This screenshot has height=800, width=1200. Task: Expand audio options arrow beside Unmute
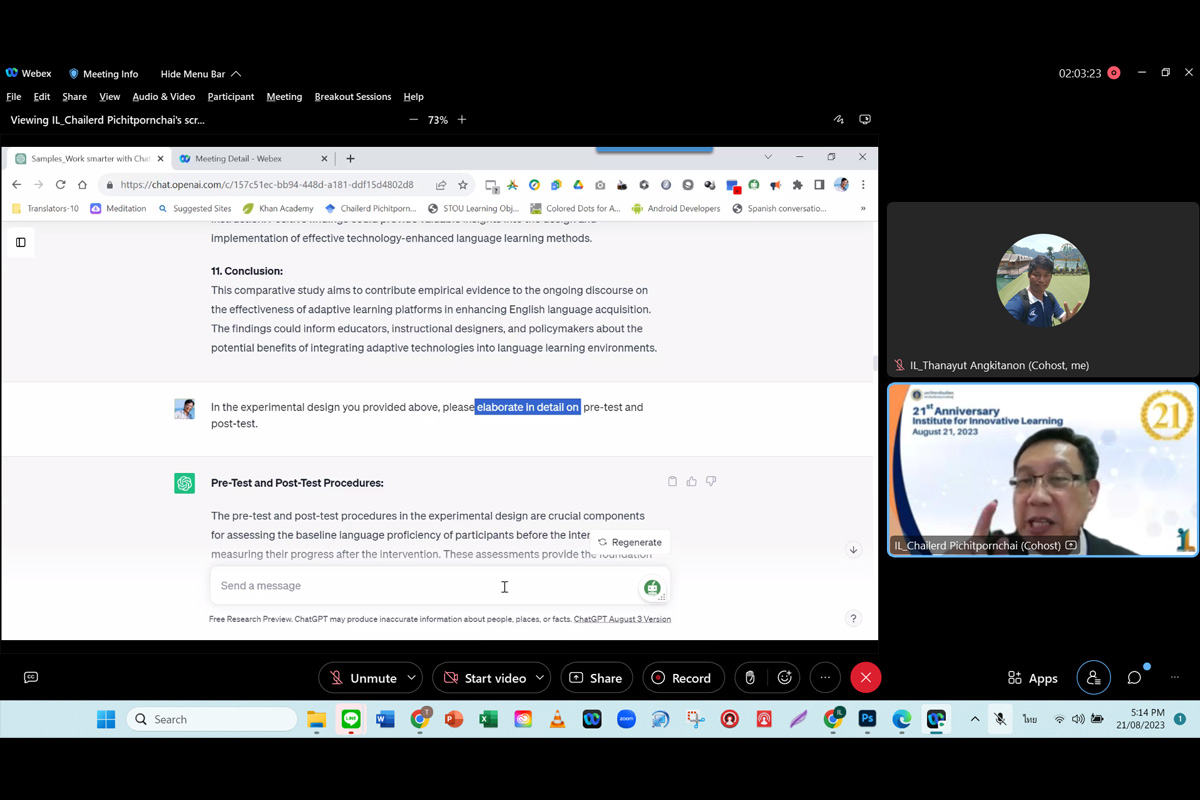pos(411,678)
